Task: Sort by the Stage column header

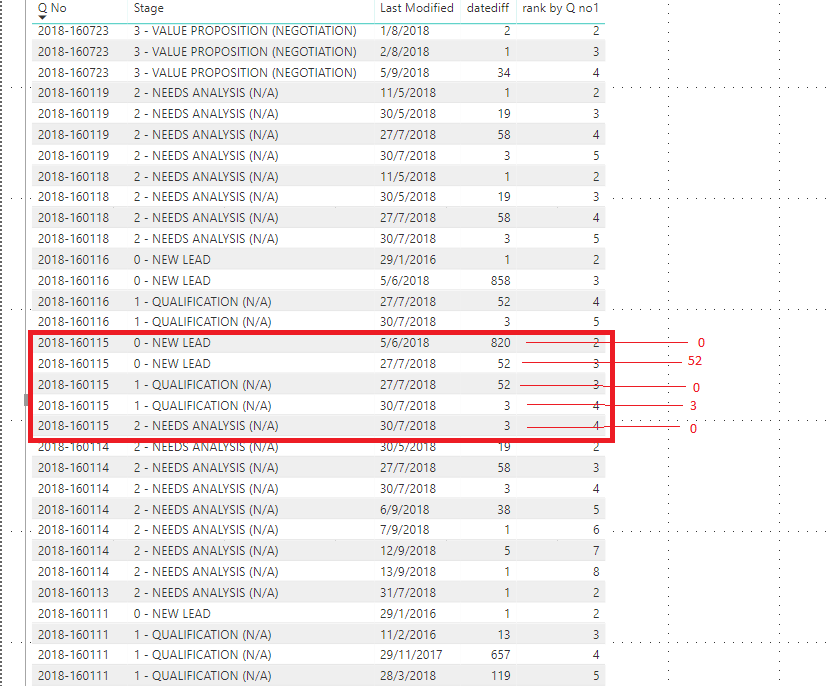Action: point(149,8)
